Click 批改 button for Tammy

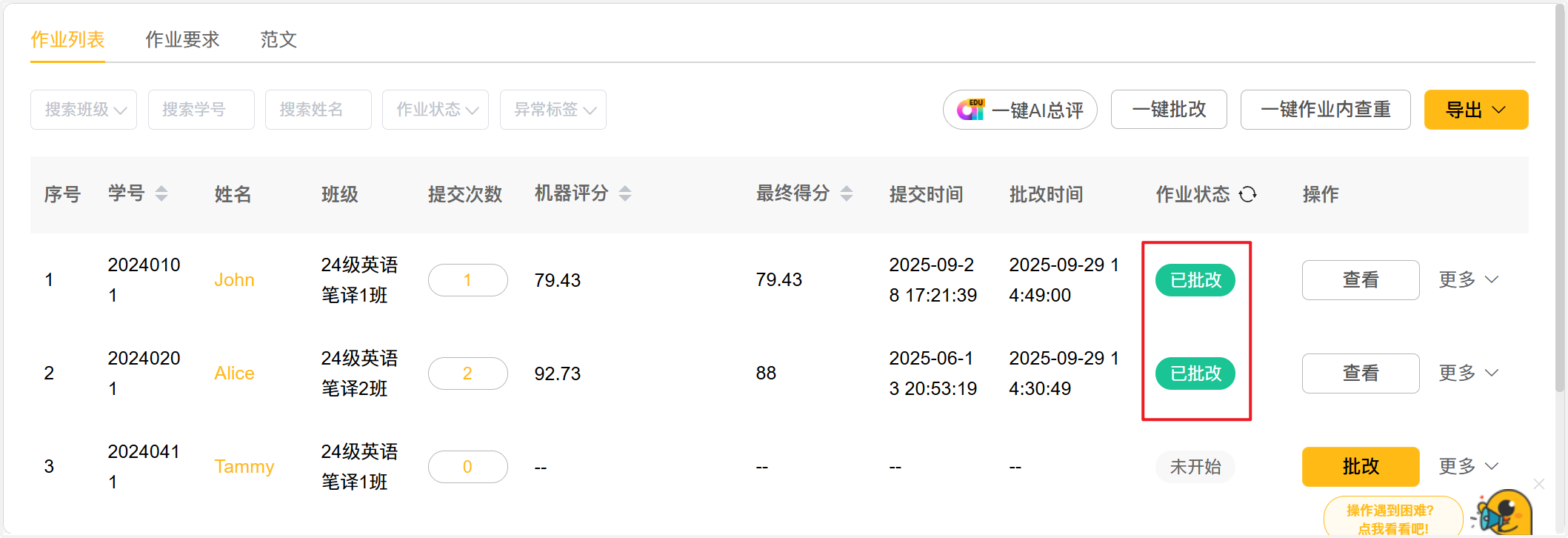pos(1360,466)
